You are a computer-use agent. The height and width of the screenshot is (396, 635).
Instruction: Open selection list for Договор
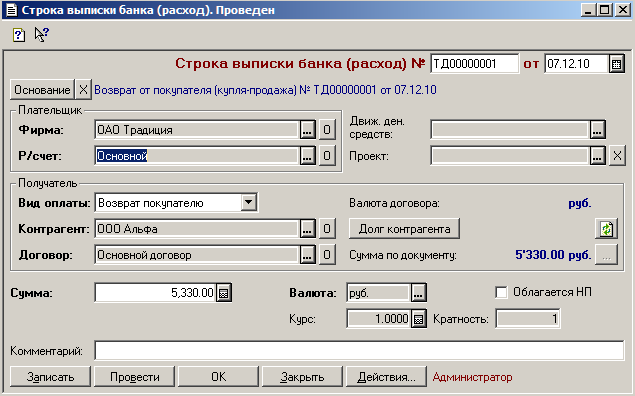[x=307, y=255]
